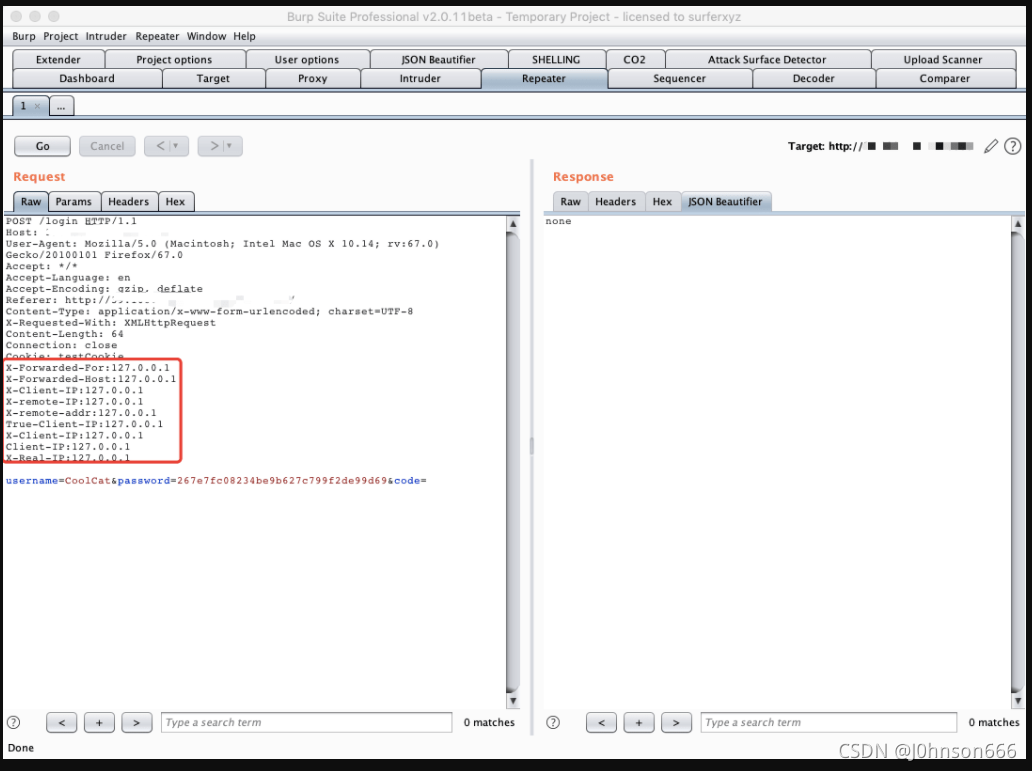
Task: Select the Repeater tool tab
Action: click(544, 78)
